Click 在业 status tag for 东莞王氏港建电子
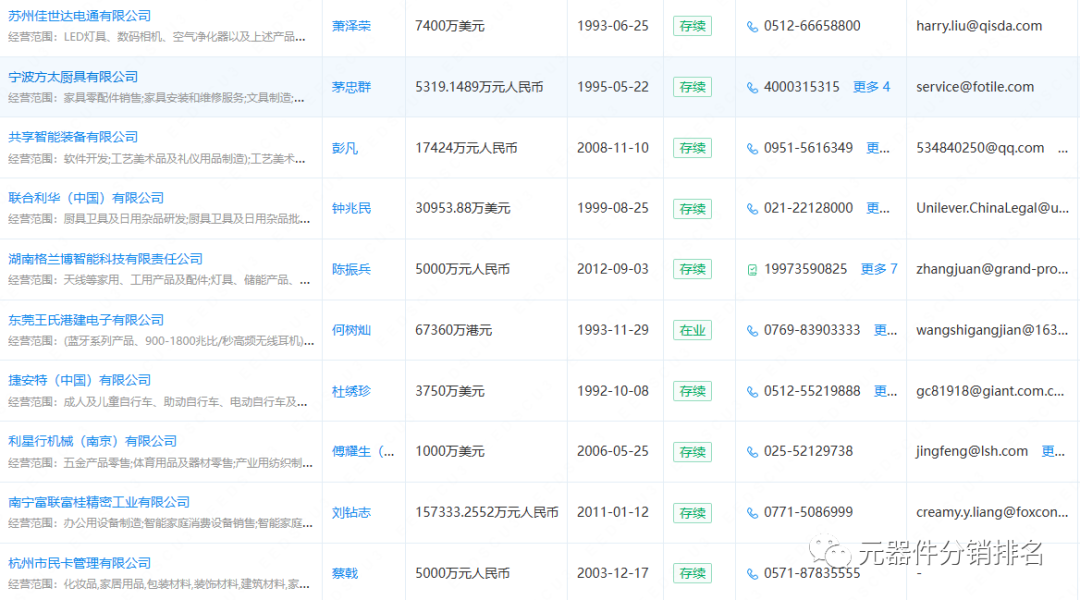Image resolution: width=1080 pixels, height=600 pixels. (x=692, y=330)
